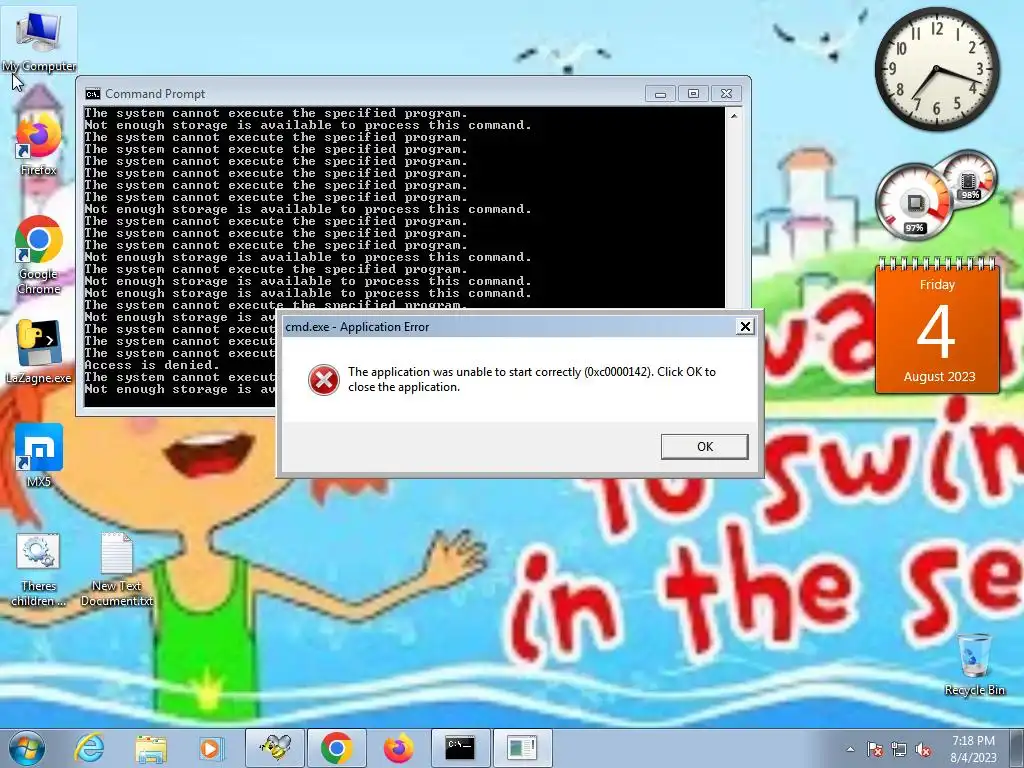This screenshot has width=1024, height=768.
Task: Click OK in the Application Error dialog
Action: 705,447
